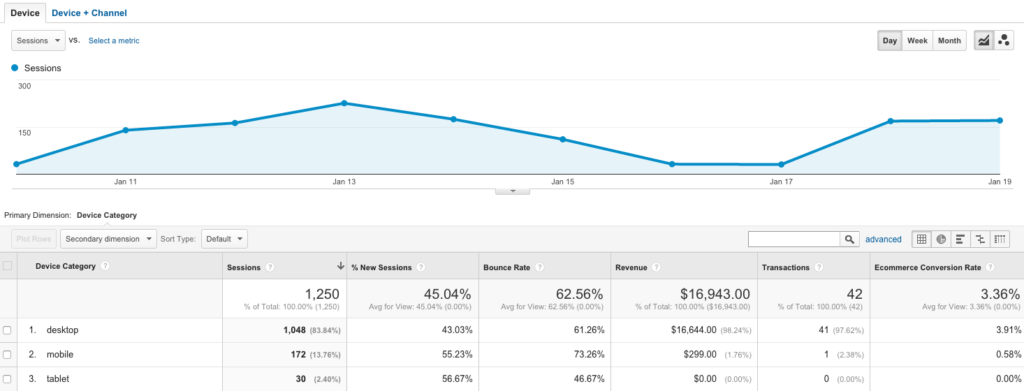Select the comparison view icon

click(x=980, y=239)
